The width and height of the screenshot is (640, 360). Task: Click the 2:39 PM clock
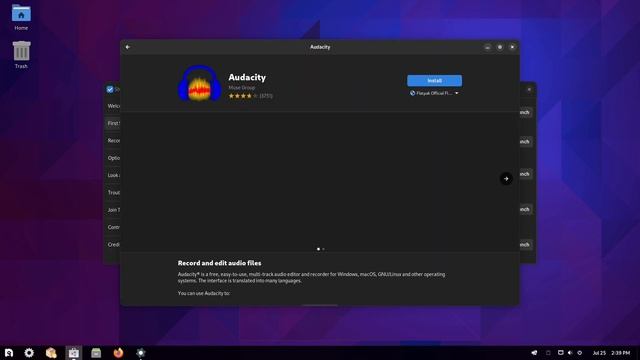click(620, 353)
